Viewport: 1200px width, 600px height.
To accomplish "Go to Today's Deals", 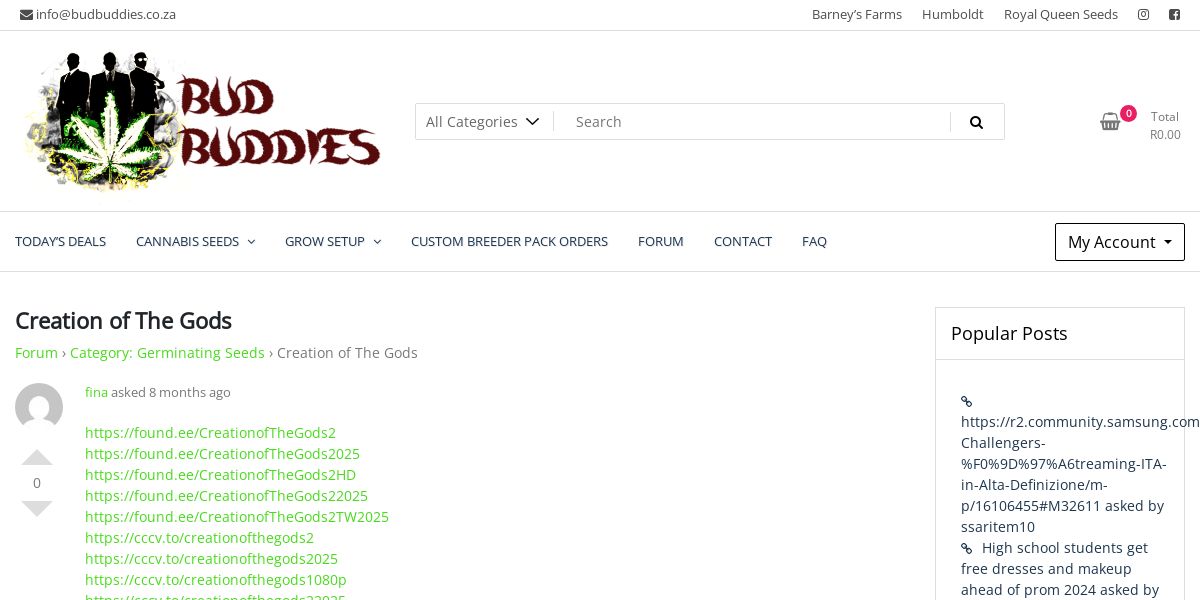I will click(x=60, y=241).
